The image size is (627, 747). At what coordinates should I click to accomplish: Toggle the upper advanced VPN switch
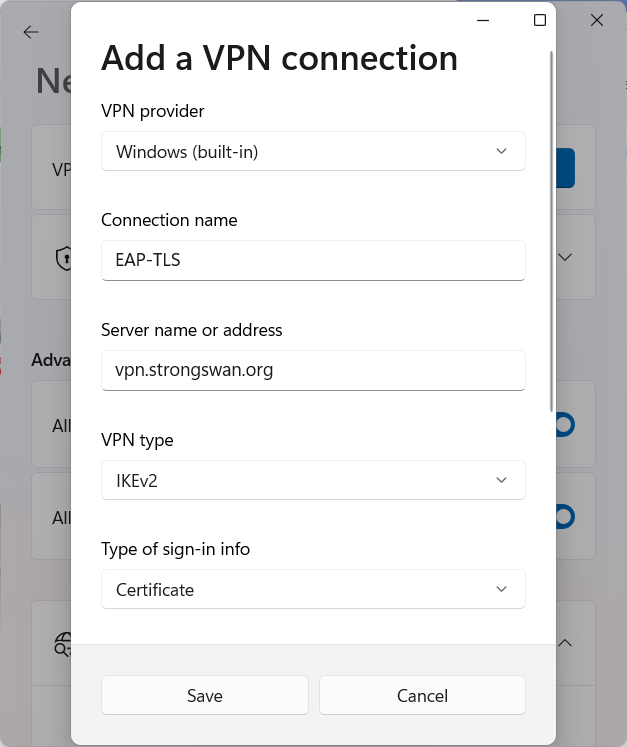point(564,425)
